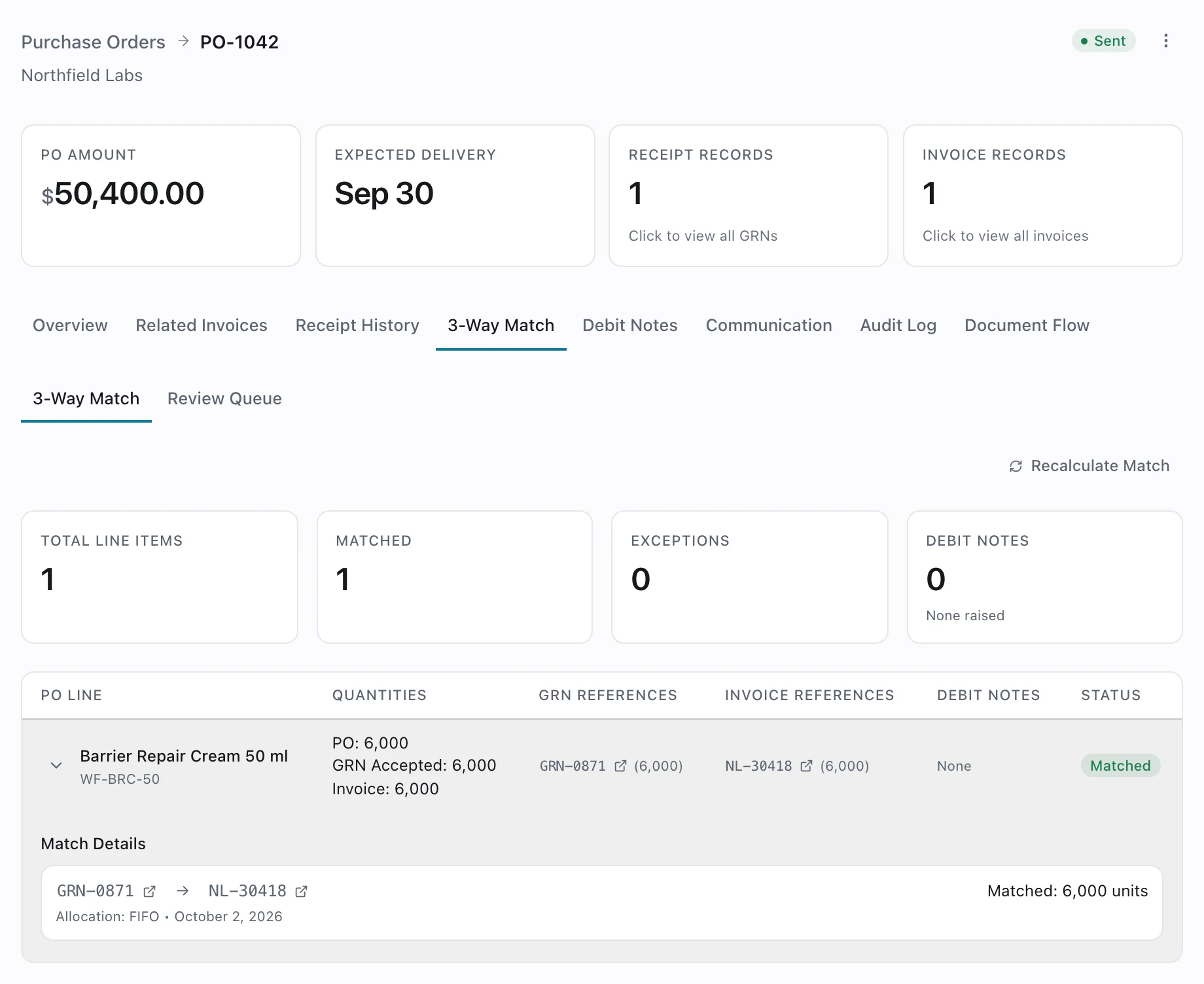The width and height of the screenshot is (1204, 984).
Task: Open the Document Flow tab
Action: click(x=1027, y=325)
